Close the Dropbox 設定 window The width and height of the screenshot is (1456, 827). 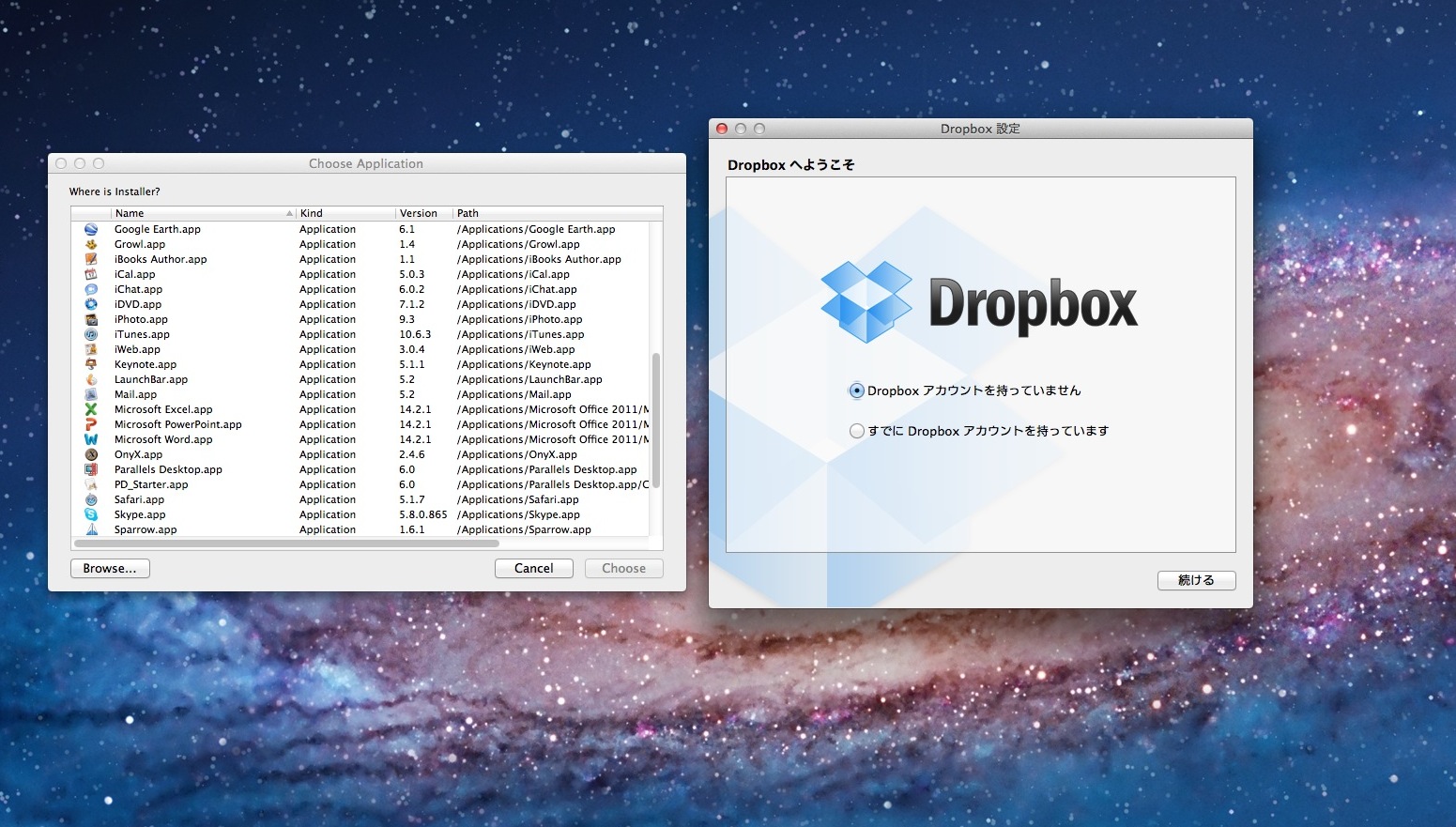(x=722, y=129)
